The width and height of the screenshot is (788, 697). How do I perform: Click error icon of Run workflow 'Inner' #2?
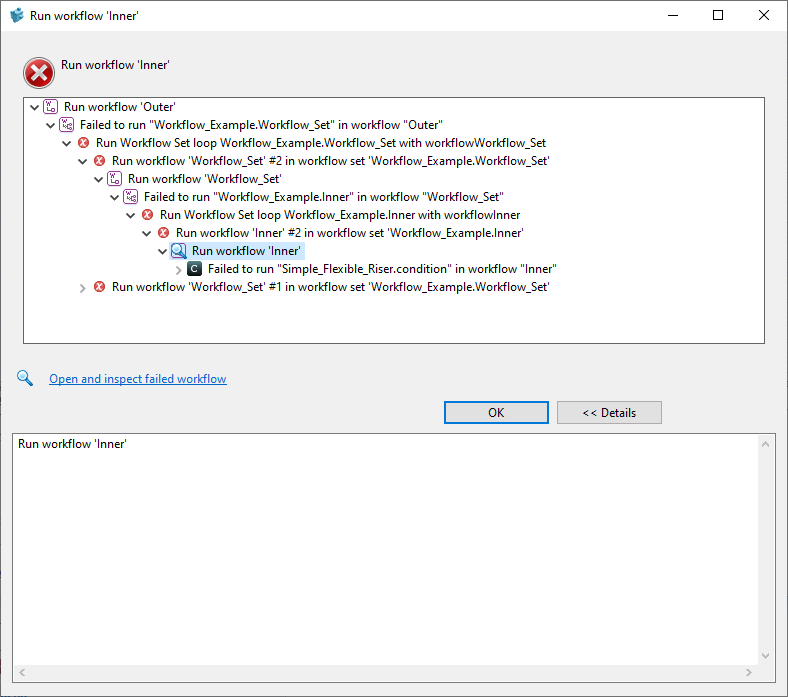pos(163,233)
